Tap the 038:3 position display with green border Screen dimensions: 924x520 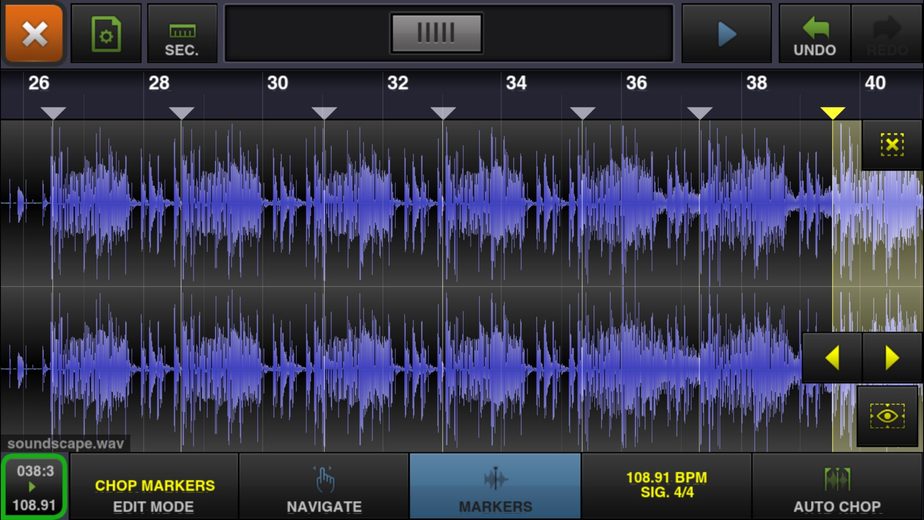34,487
